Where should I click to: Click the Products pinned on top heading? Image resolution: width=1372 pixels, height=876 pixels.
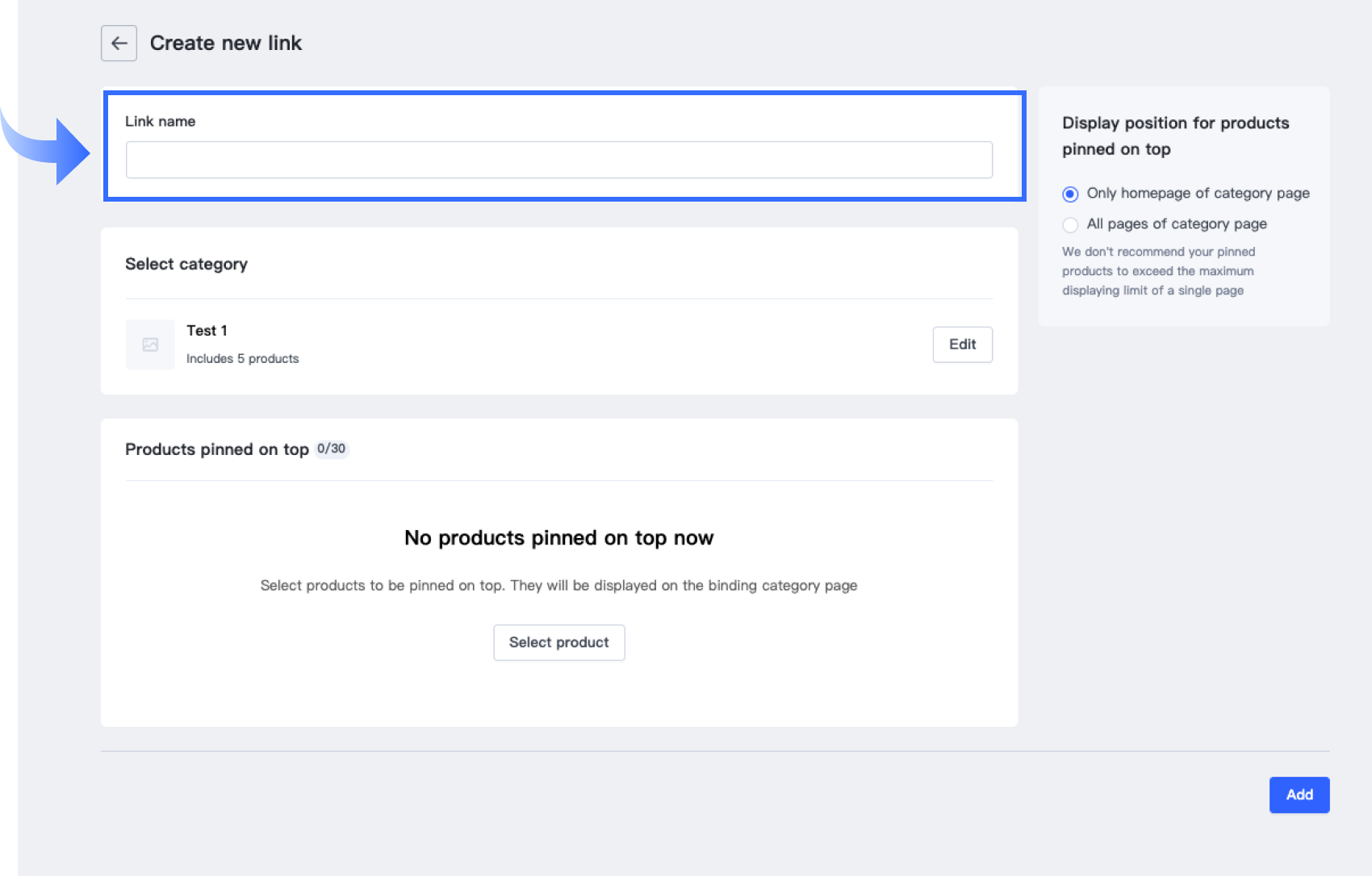coord(217,450)
